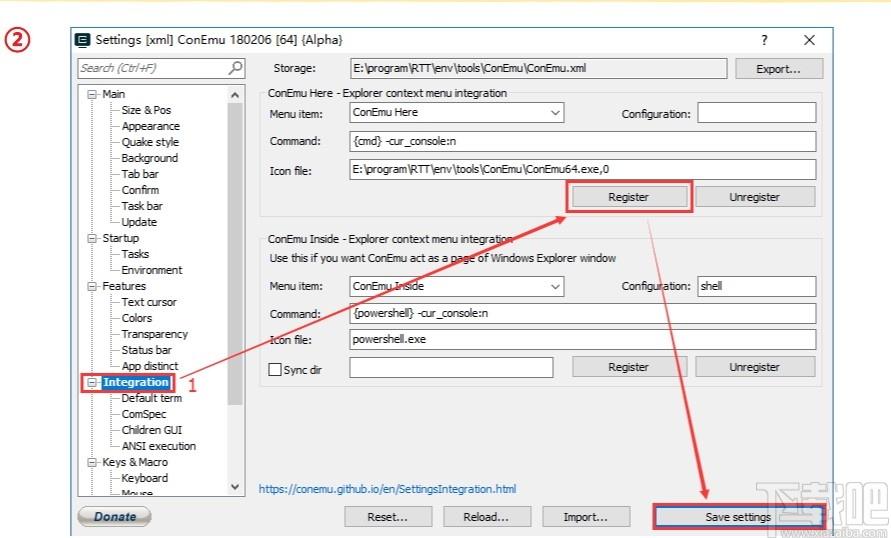Viewport: 891px width, 538px height.
Task: Toggle the Sync dir checkbox
Action: tap(274, 369)
